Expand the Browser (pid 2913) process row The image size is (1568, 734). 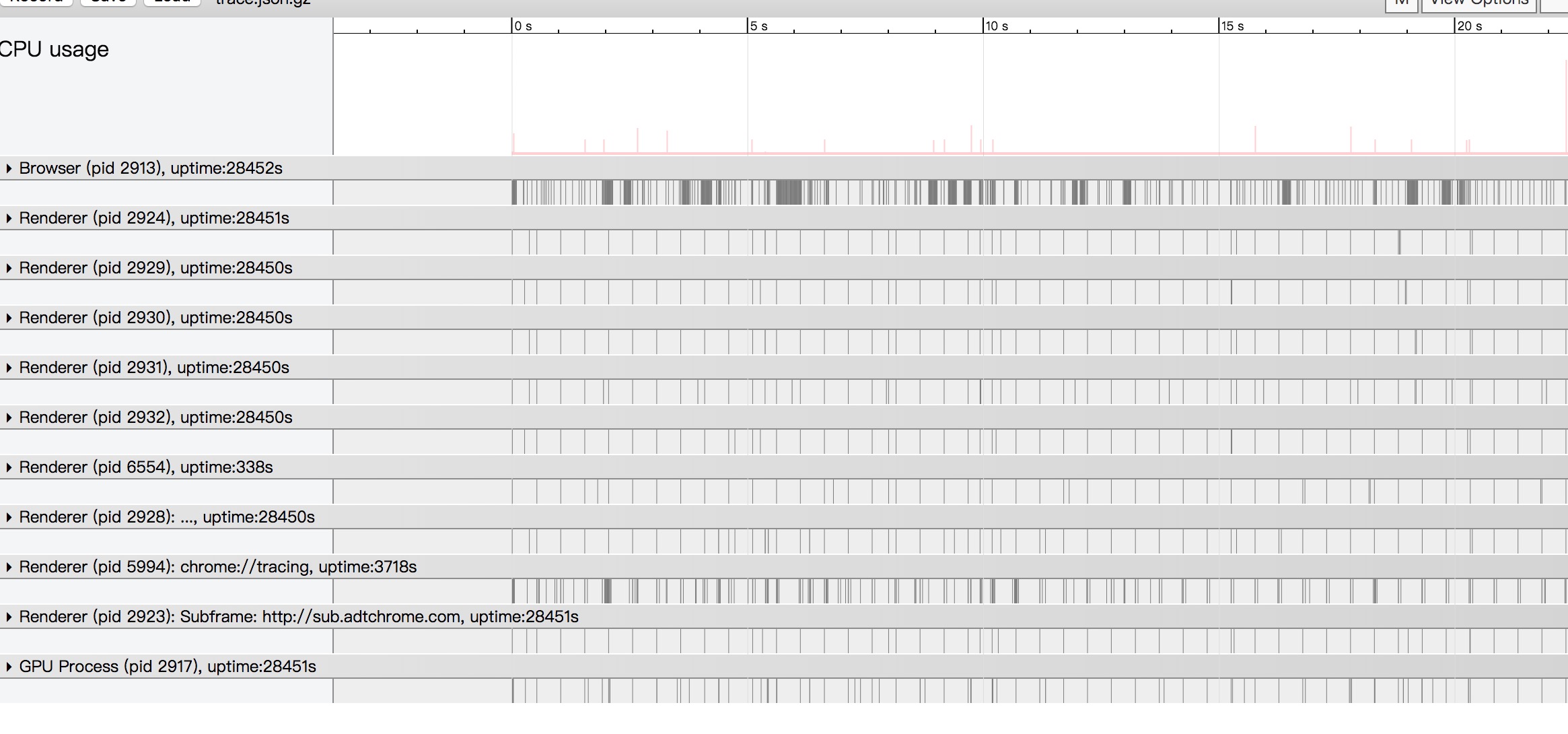pos(9,168)
